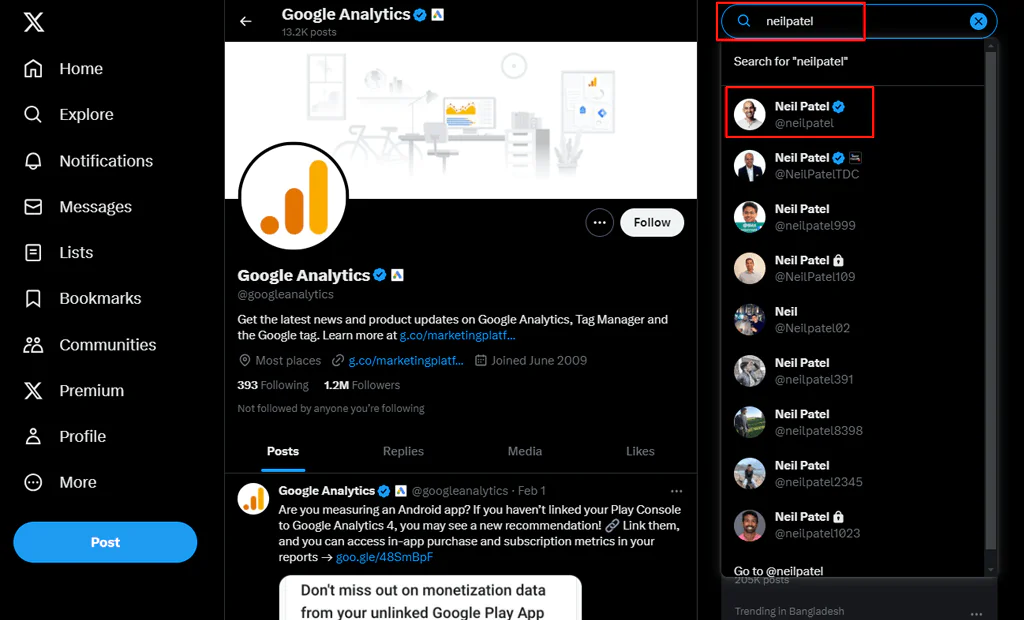Open the @neilpatel2345 result
The image size is (1024, 620).
pos(853,473)
